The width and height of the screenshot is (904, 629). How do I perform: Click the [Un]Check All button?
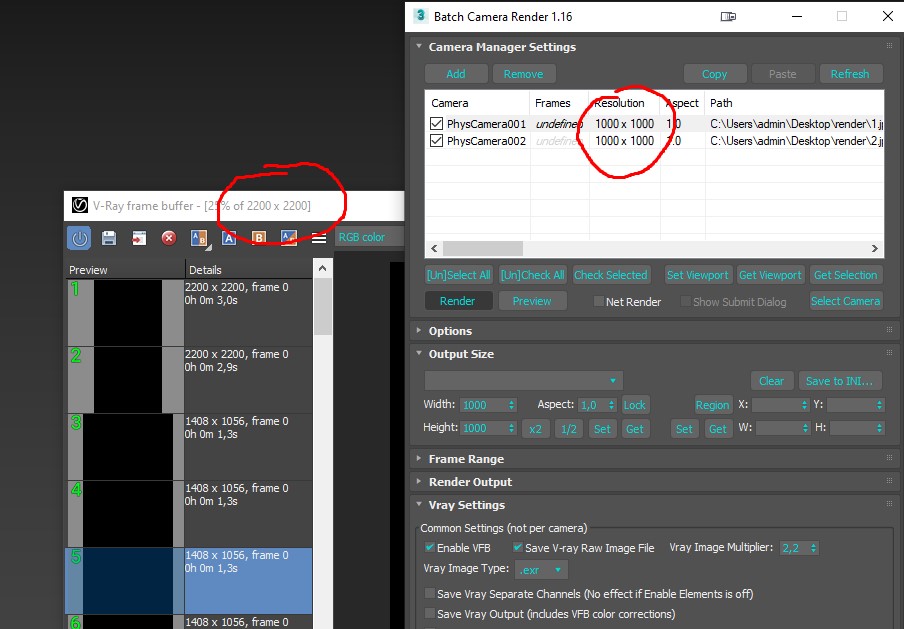point(533,275)
